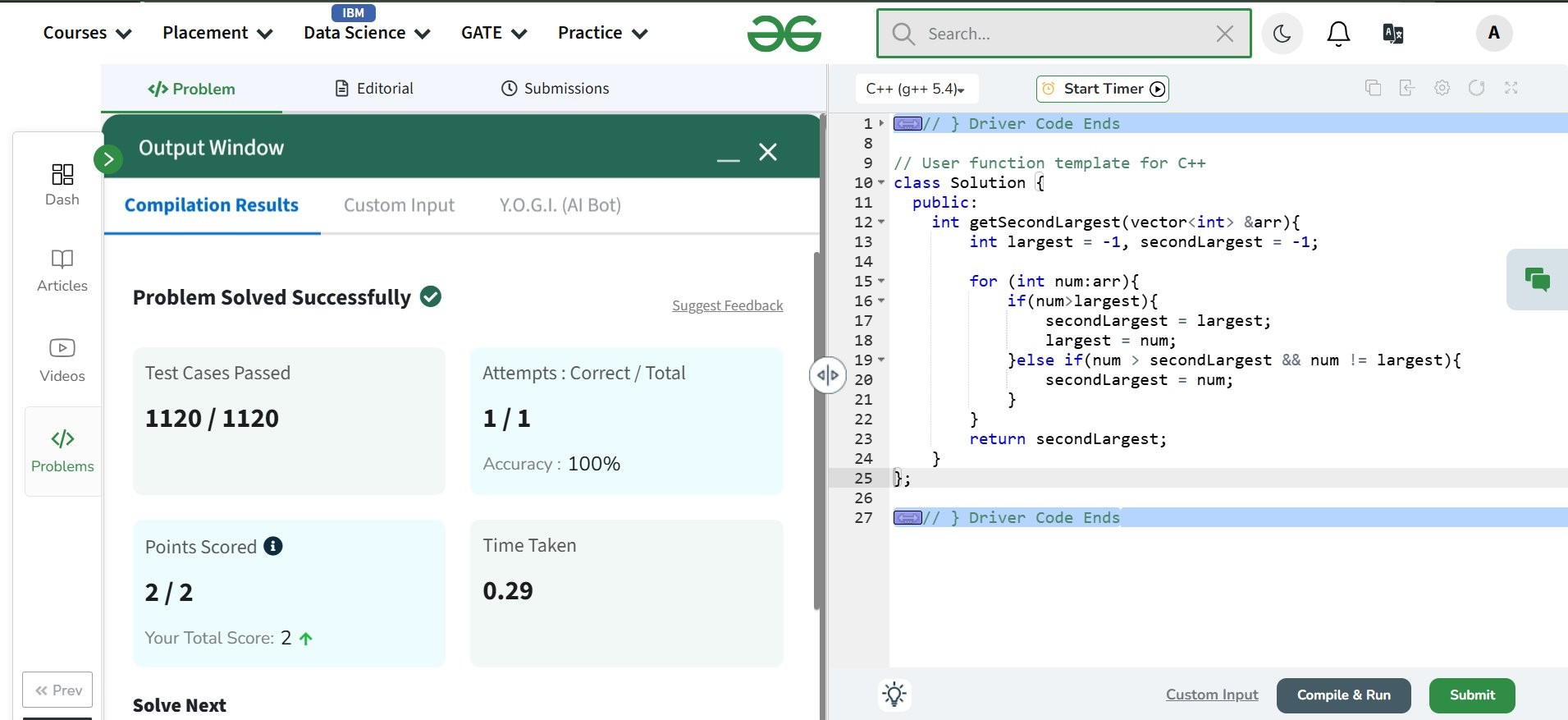This screenshot has width=1568, height=720.
Task: Click the "0.29" time taken value
Action: point(508,591)
